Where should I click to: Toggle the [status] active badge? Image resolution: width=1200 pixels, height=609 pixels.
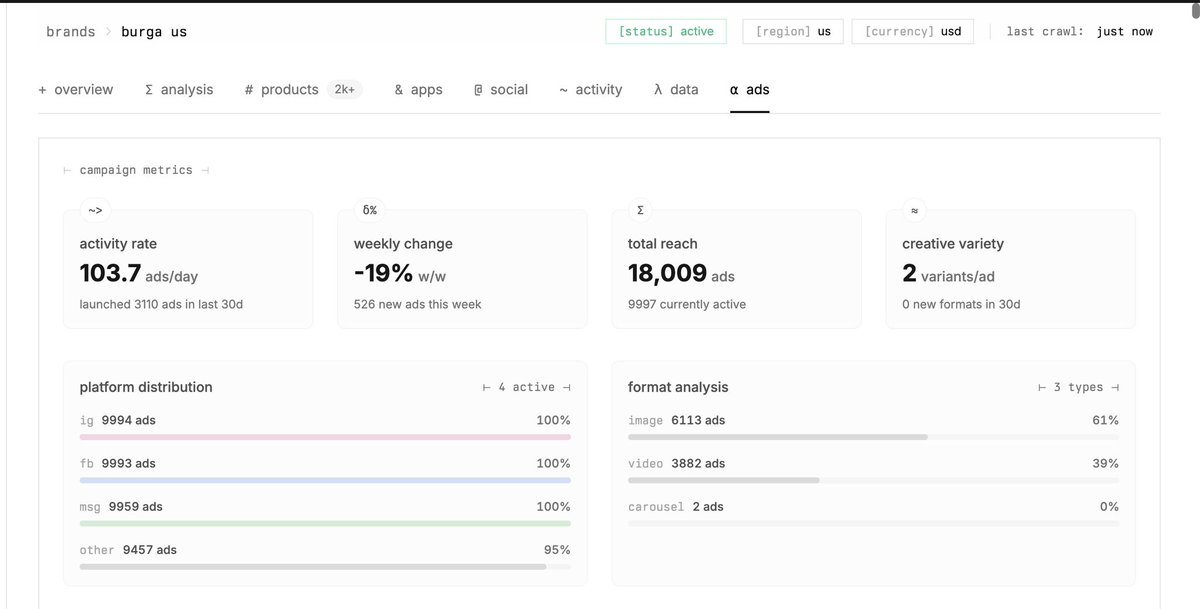click(665, 31)
